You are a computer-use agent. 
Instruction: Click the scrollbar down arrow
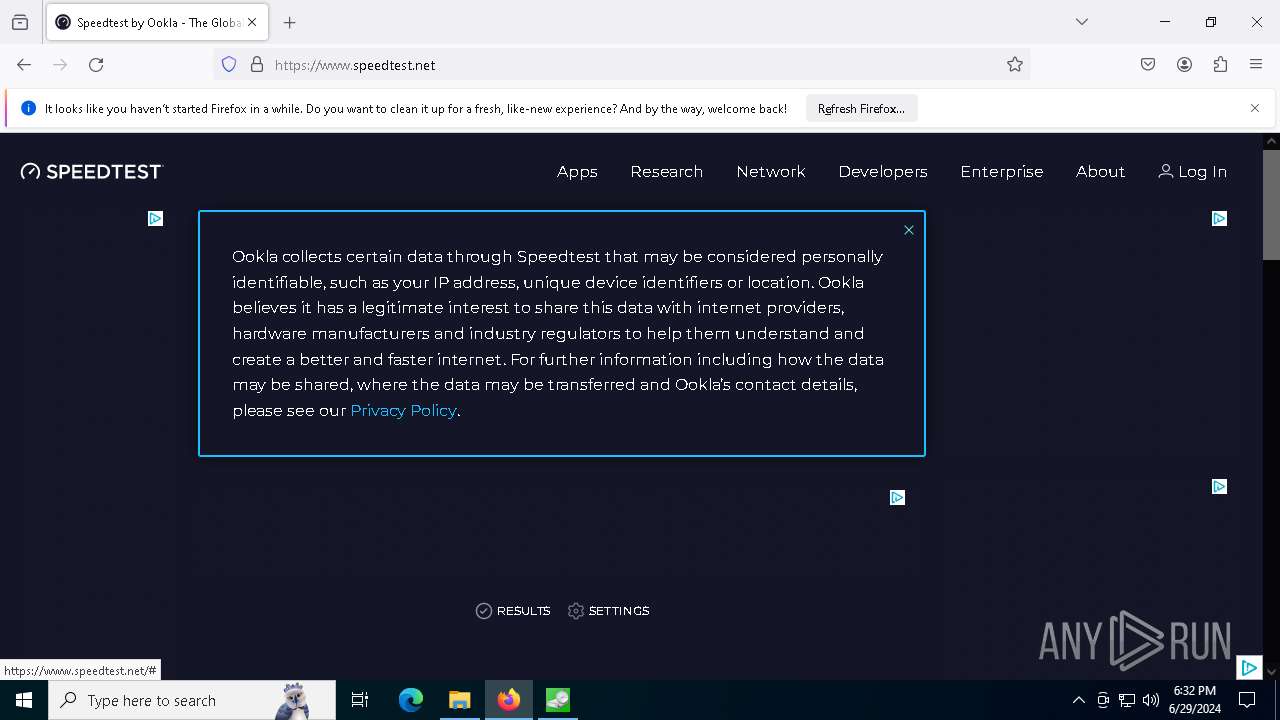pos(1271,671)
